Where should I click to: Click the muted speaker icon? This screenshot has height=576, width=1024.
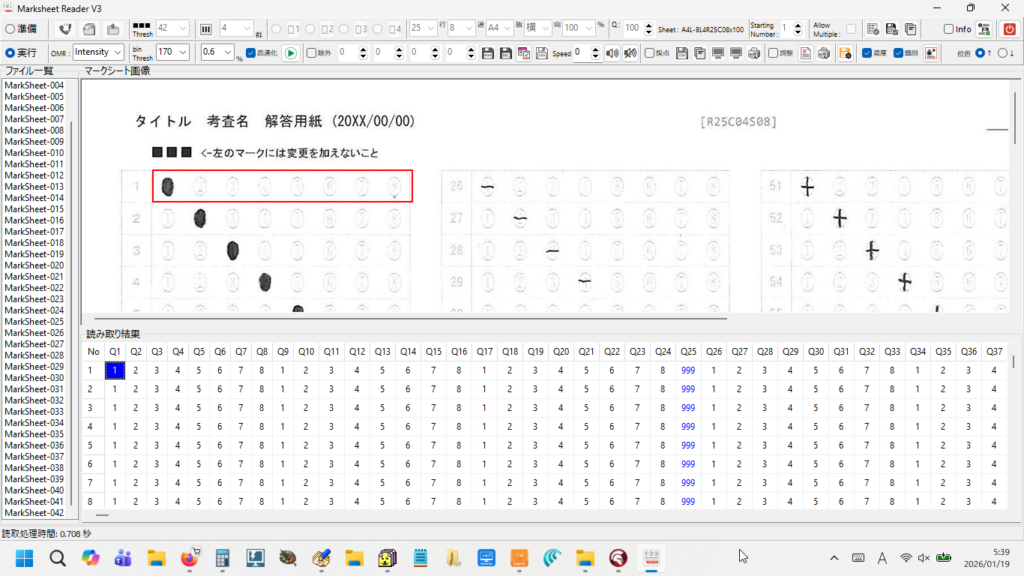pyautogui.click(x=630, y=52)
